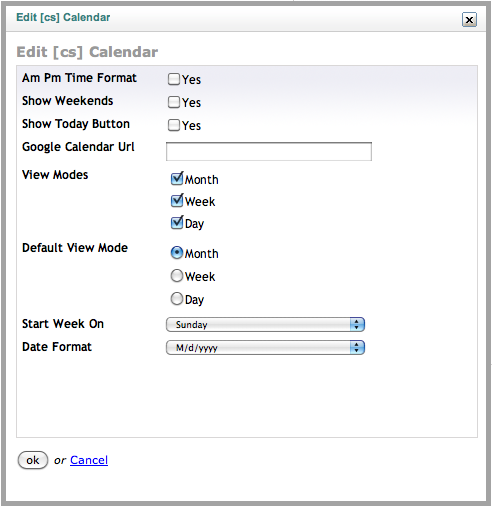This screenshot has height=508, width=492.
Task: Turn on Show Today Button option
Action: pyautogui.click(x=174, y=125)
